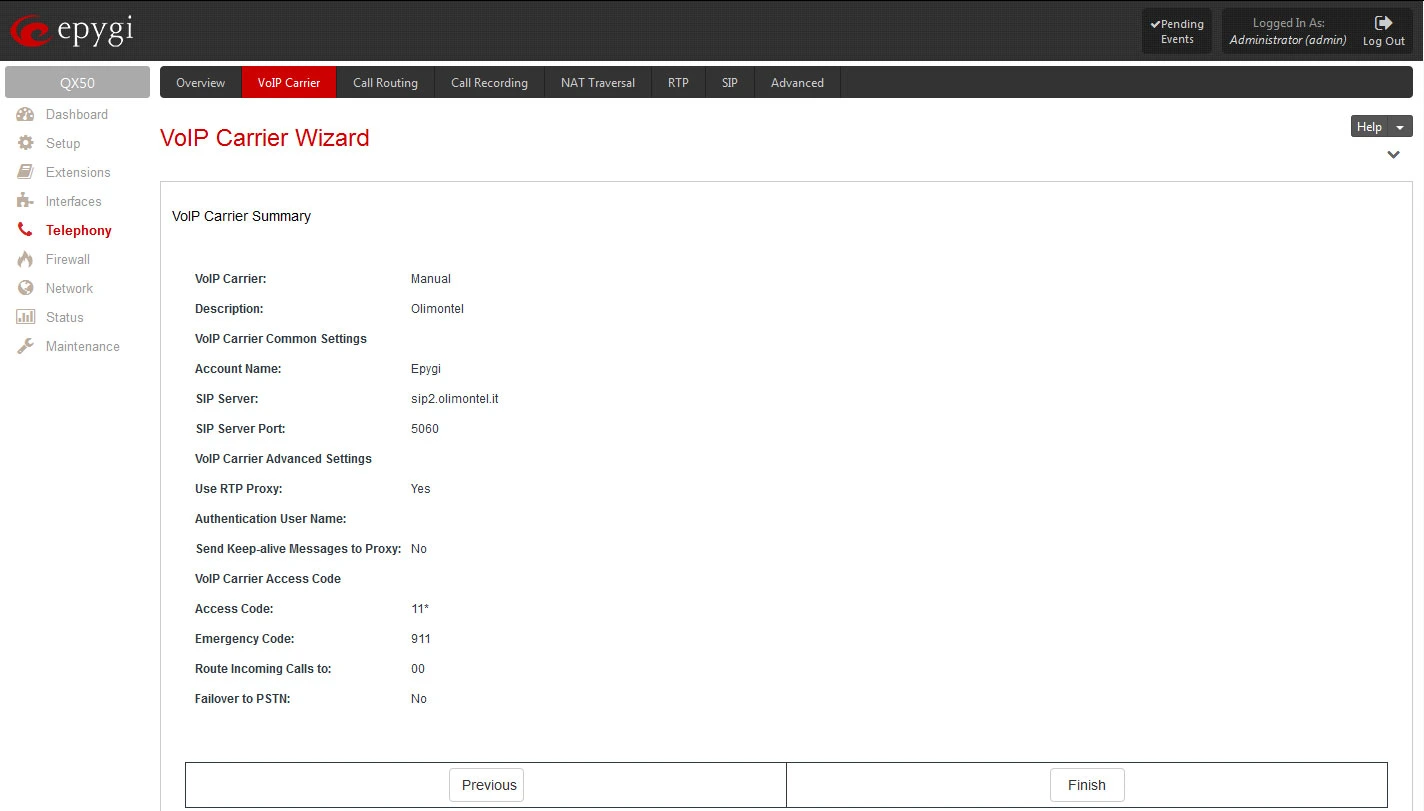Click the Interfaces icon in sidebar

tap(26, 201)
